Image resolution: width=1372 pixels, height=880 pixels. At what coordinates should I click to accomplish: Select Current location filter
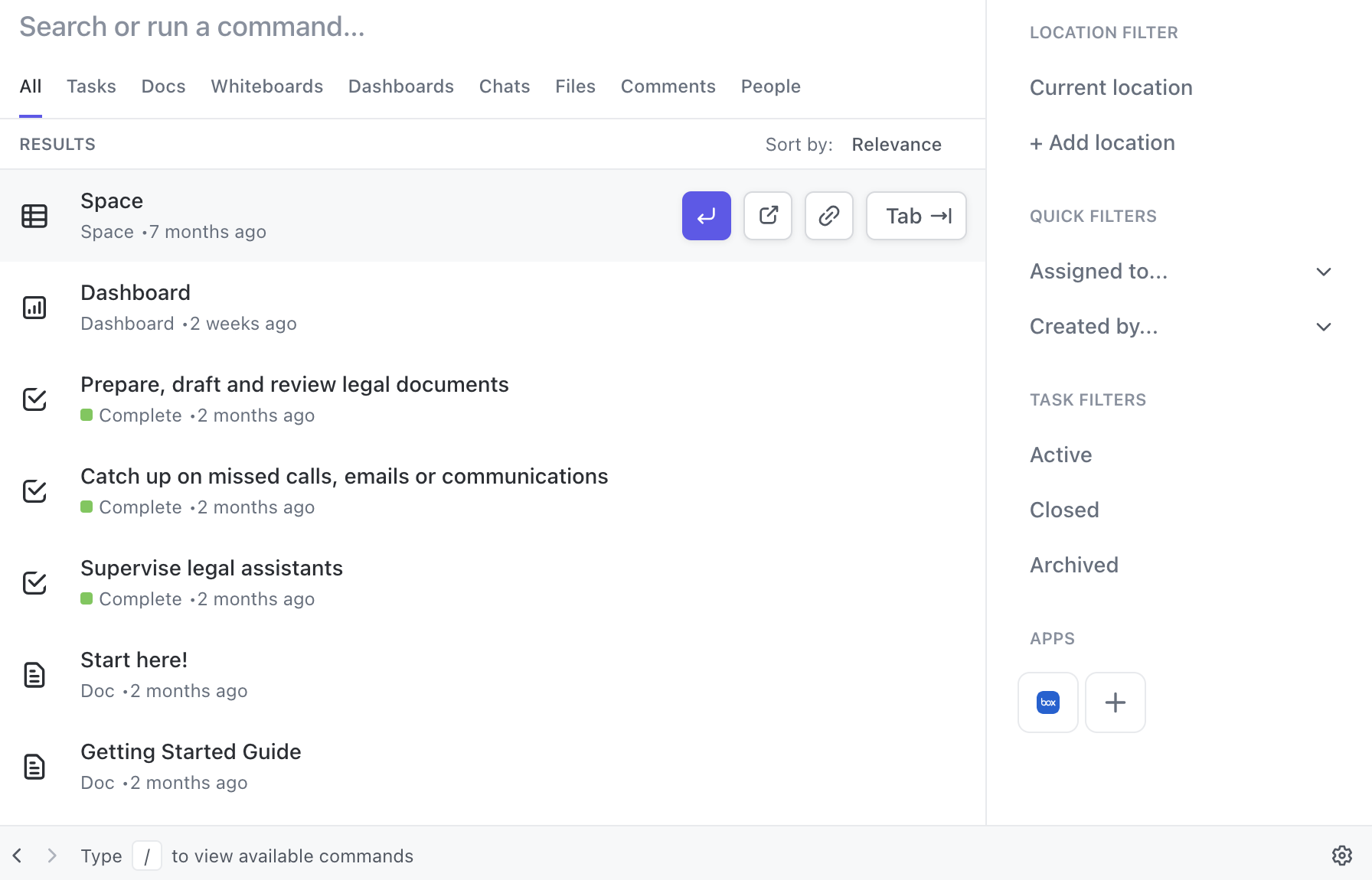[x=1111, y=87]
